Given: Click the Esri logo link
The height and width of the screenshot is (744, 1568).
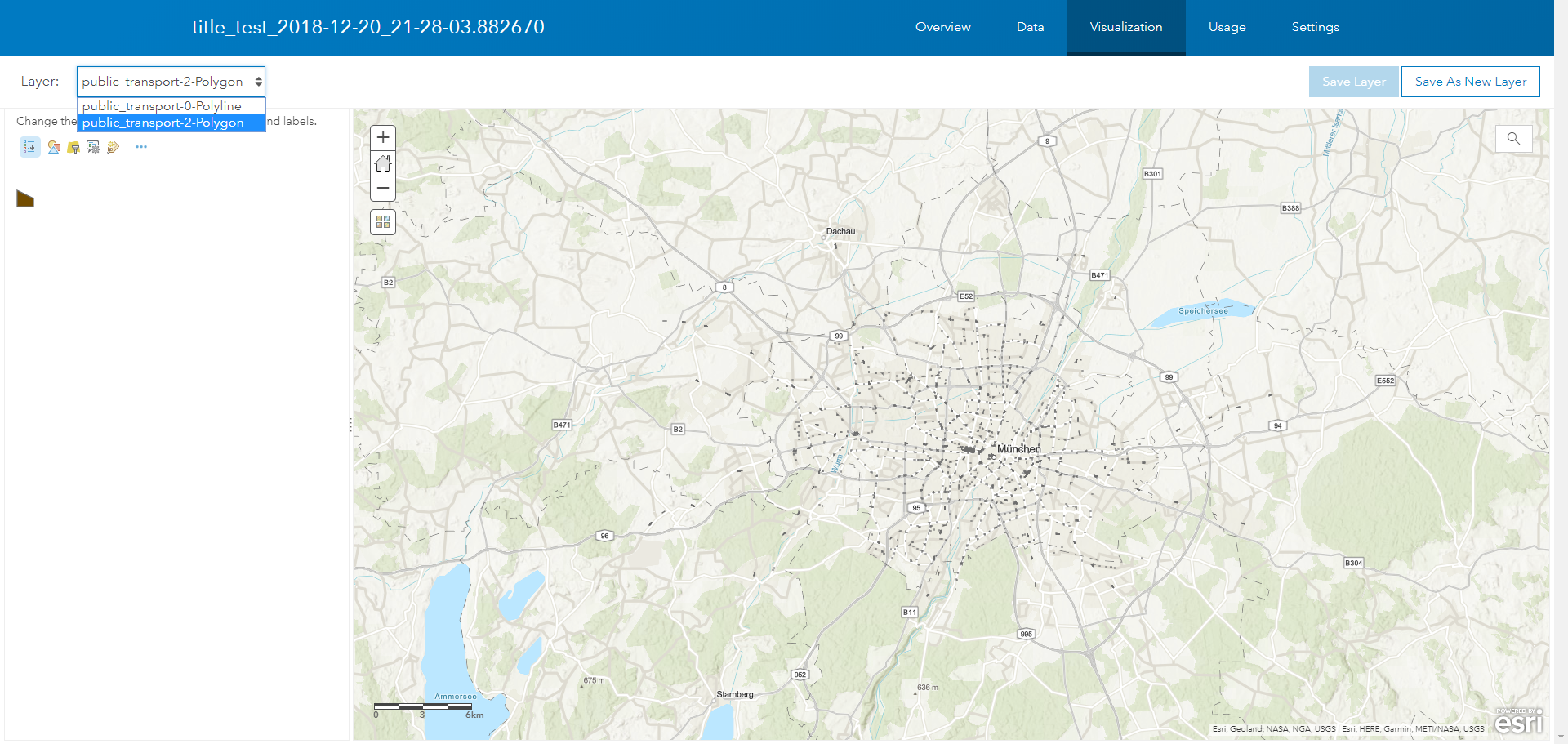Looking at the screenshot, I should click(1519, 721).
